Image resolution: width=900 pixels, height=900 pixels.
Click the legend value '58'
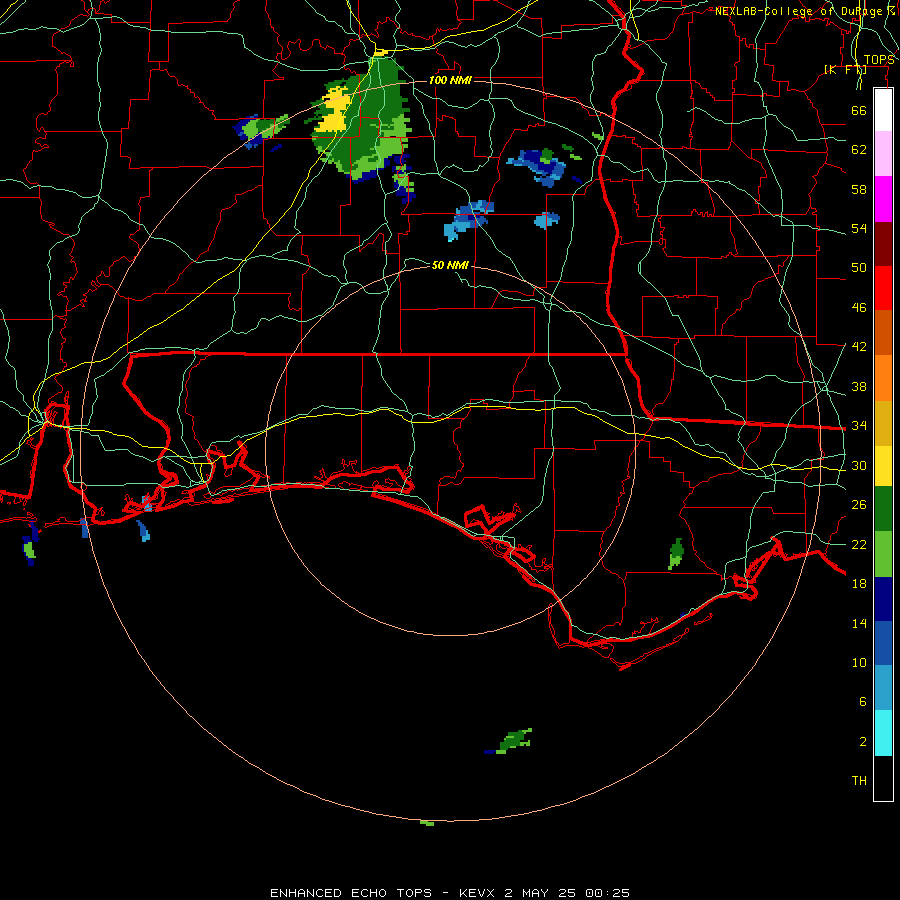859,189
